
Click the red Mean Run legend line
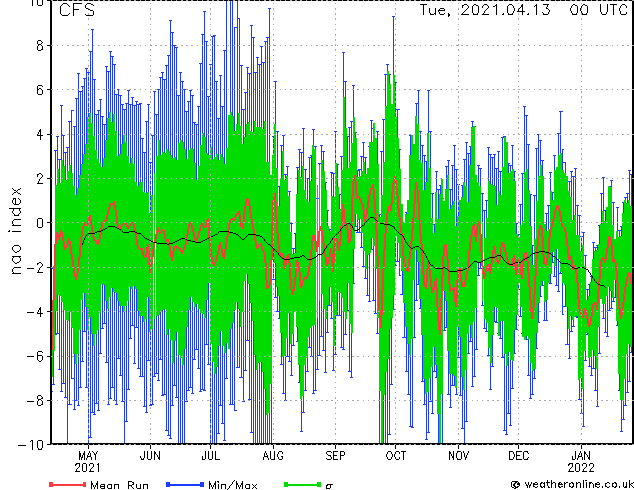click(x=68, y=484)
